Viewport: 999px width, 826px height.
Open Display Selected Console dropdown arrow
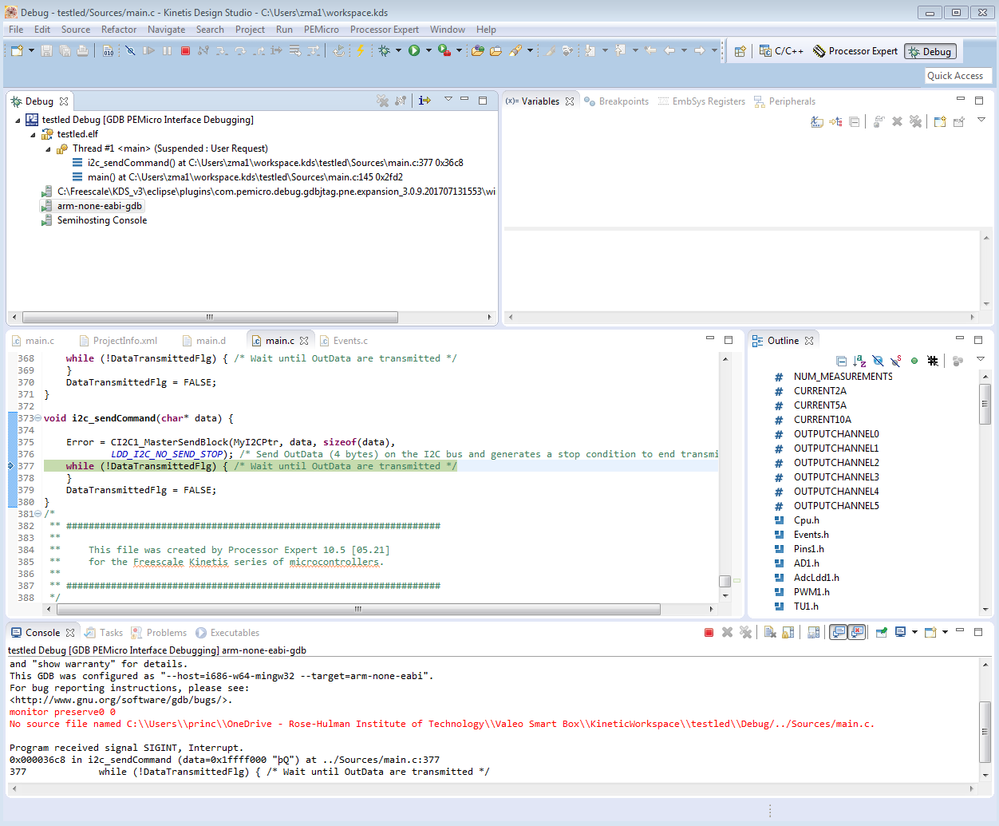click(915, 632)
